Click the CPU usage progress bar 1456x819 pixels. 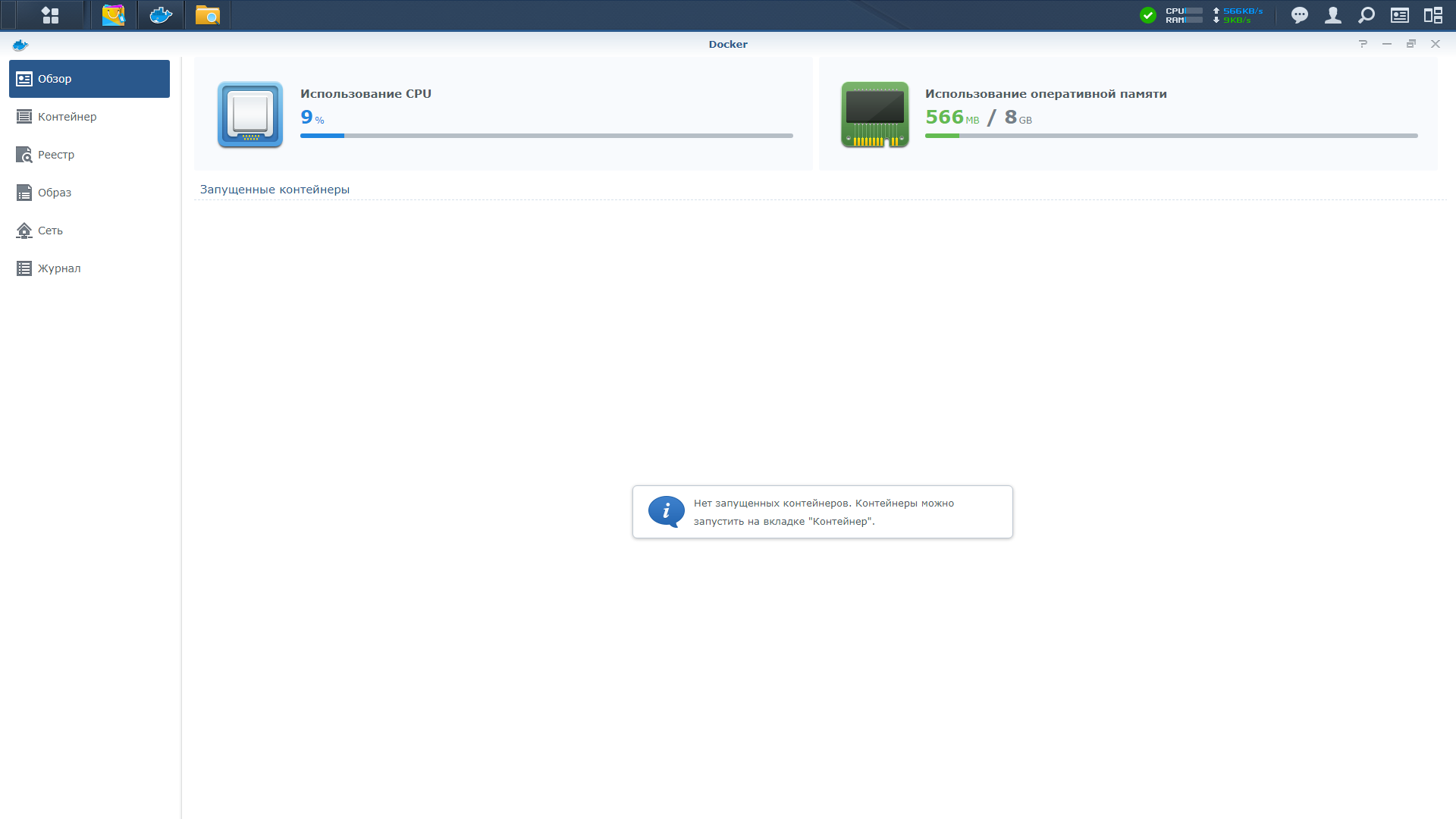(x=546, y=136)
